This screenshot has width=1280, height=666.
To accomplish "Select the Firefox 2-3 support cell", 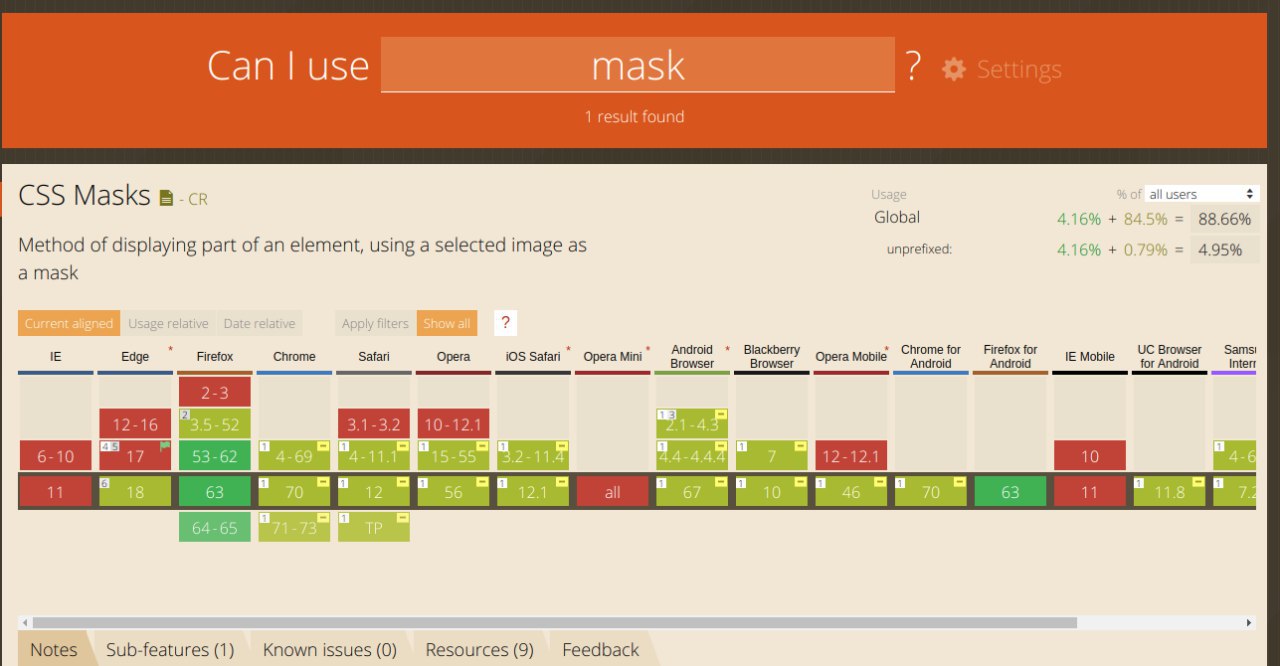I will (x=215, y=392).
